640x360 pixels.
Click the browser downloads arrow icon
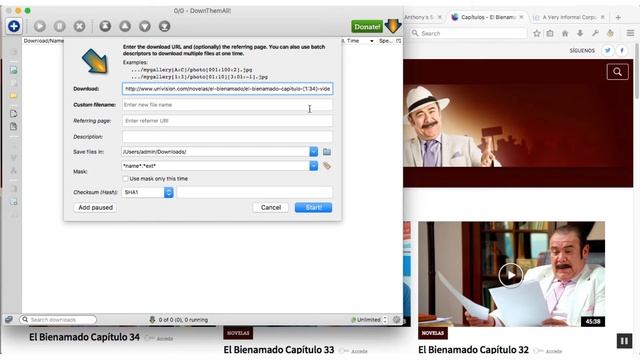point(580,33)
